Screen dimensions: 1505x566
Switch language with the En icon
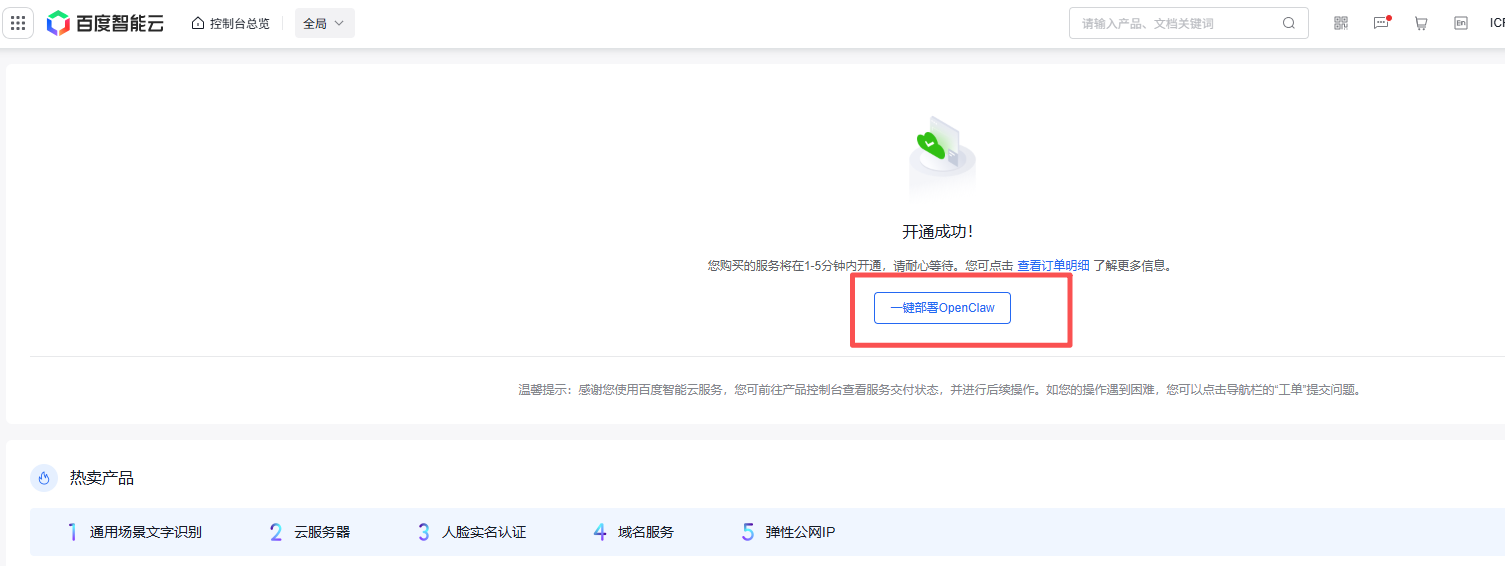pyautogui.click(x=1461, y=23)
